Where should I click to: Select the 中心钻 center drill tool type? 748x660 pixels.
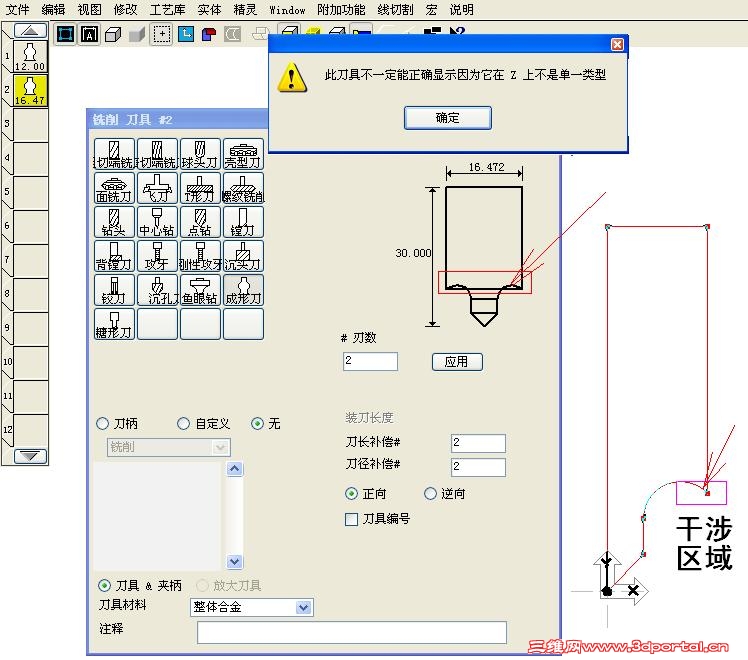pyautogui.click(x=157, y=222)
